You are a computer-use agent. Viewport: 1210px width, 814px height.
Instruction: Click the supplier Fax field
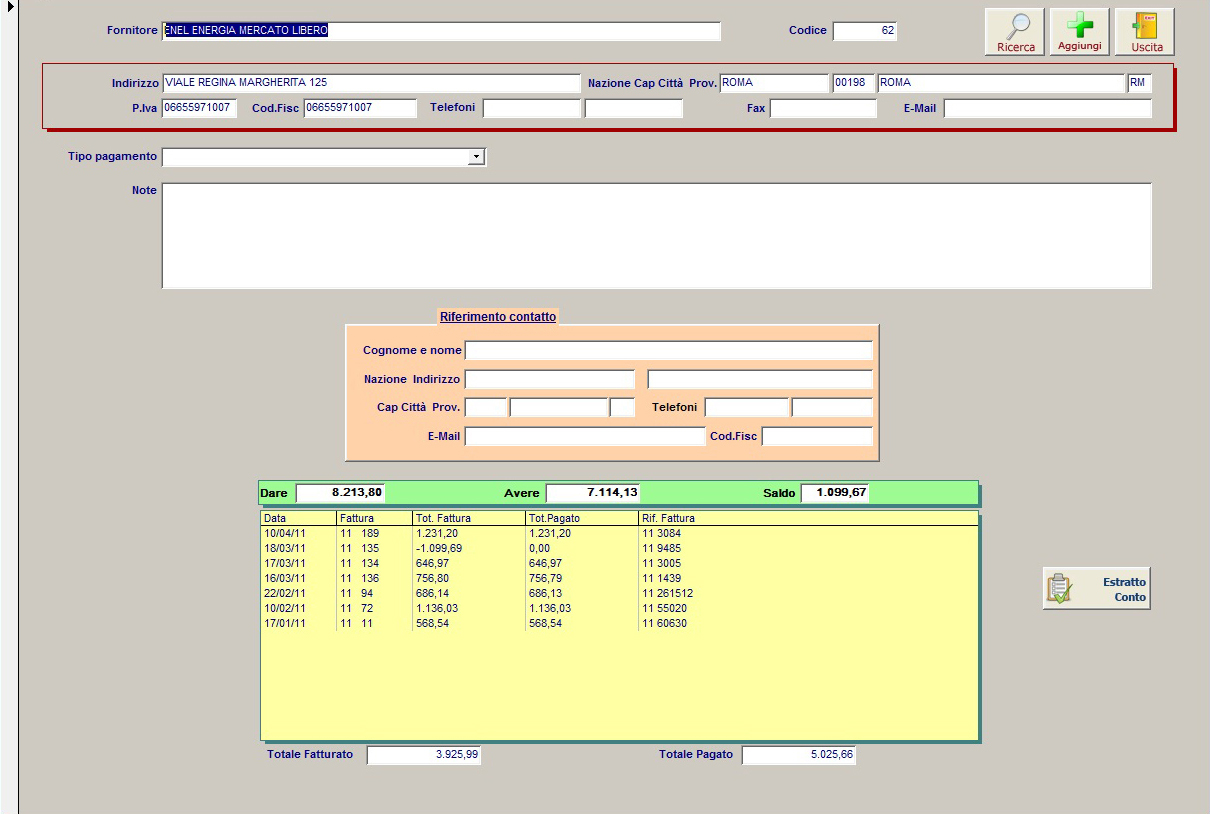pos(822,108)
